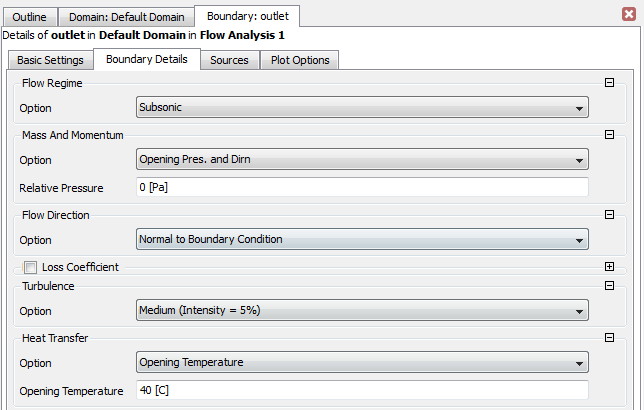Enable the Loss Coefficient checkbox

pos(30,267)
